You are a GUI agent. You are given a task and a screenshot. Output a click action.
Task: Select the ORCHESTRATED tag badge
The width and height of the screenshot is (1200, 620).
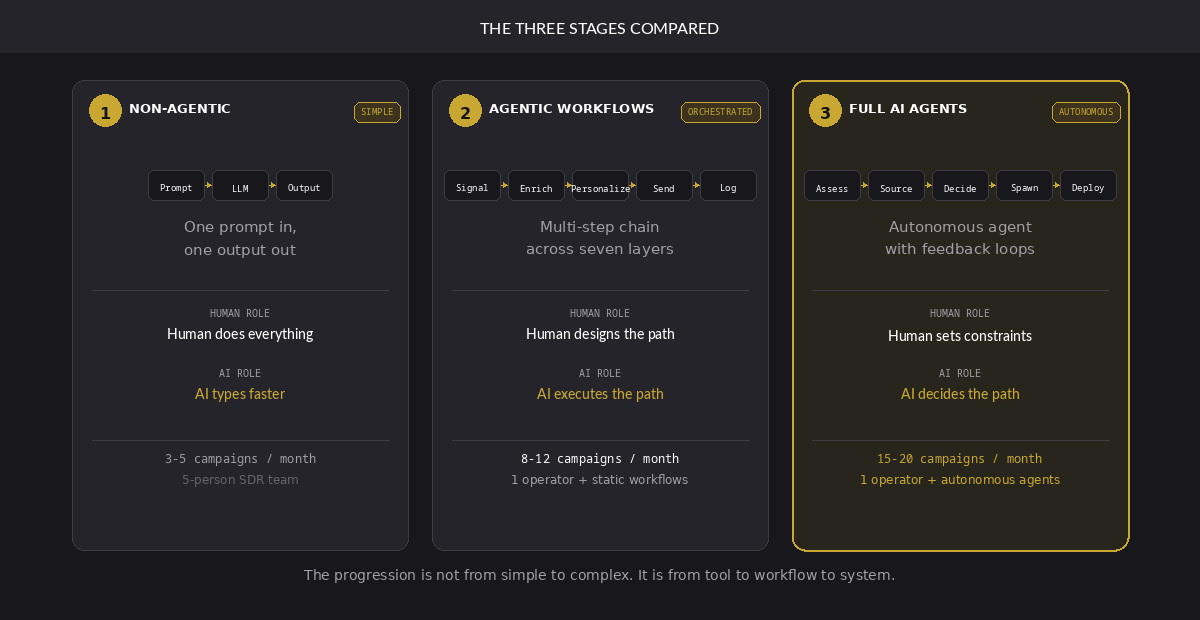tap(720, 112)
